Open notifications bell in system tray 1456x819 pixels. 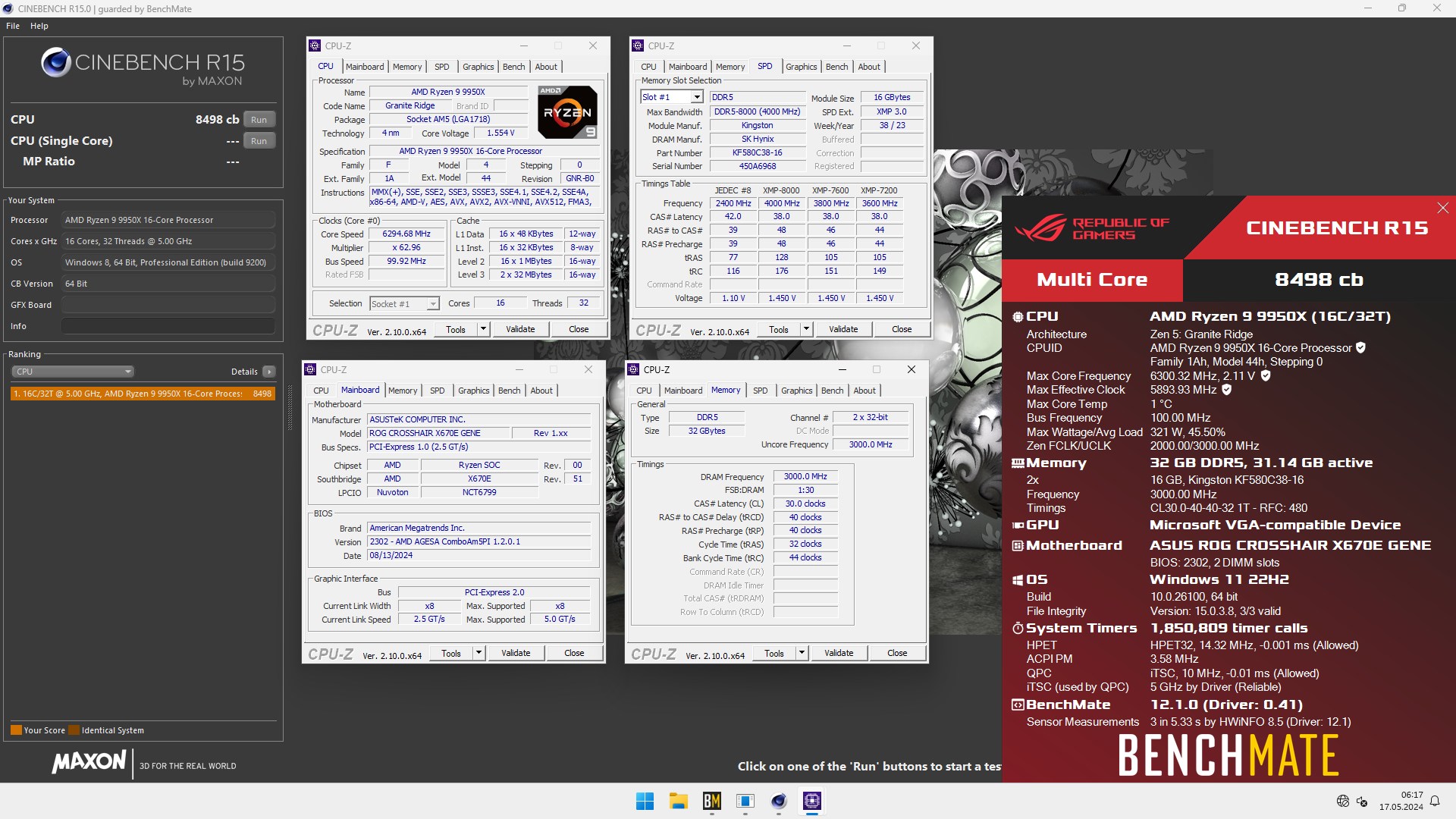(x=1435, y=801)
